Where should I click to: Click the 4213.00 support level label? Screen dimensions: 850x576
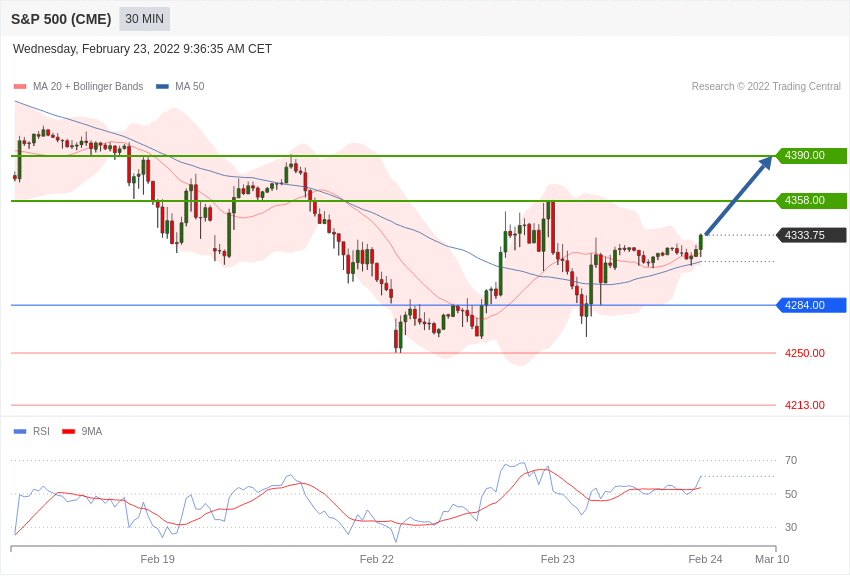[x=804, y=405]
